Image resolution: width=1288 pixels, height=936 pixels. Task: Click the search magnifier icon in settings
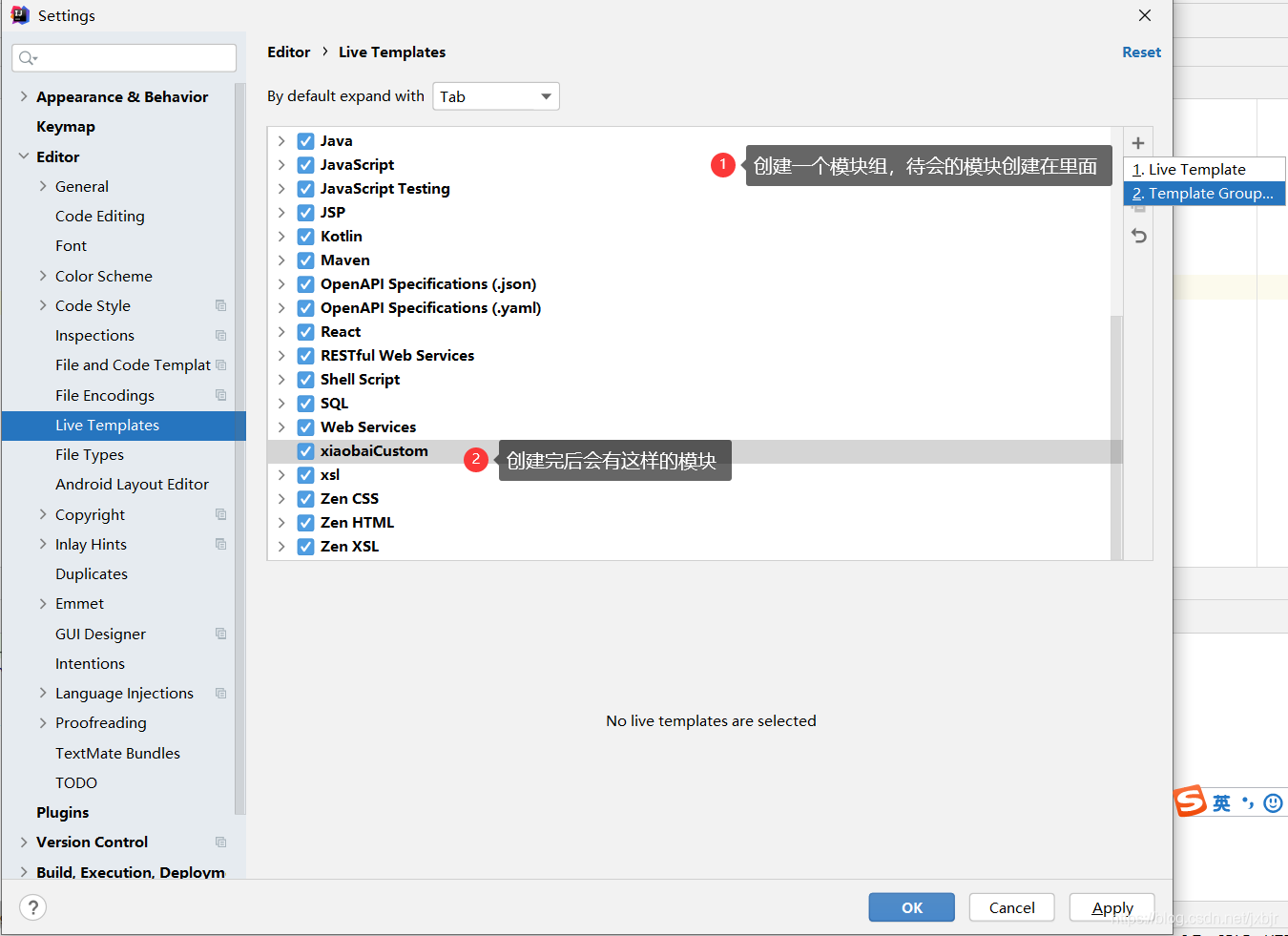(28, 58)
